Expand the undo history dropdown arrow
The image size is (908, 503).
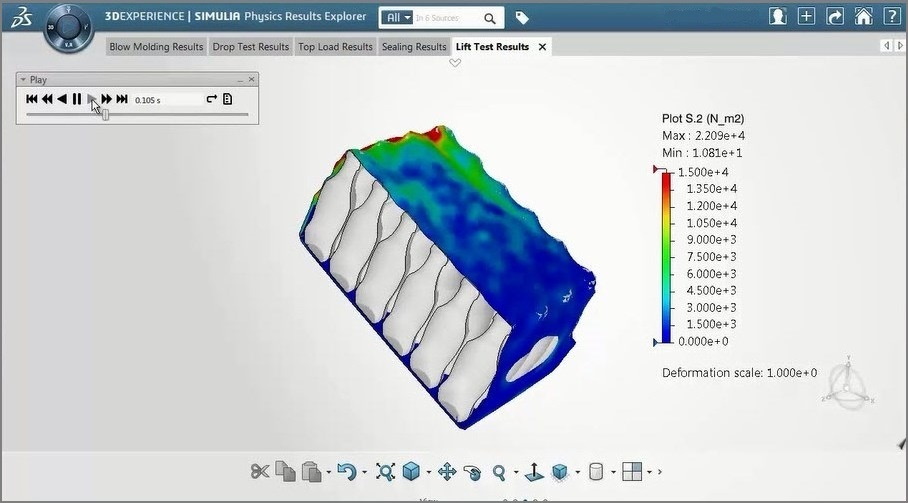coord(364,472)
